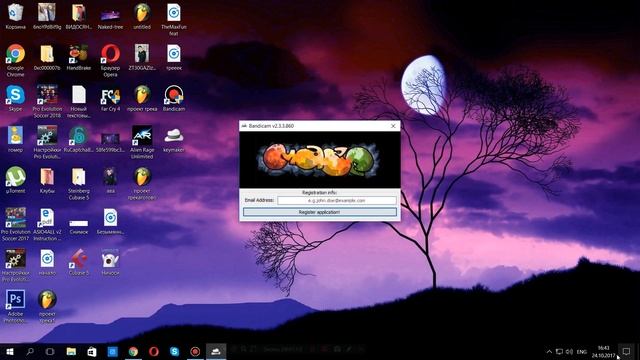Select the HandBrake desktop shortcut
640x360 pixels.
click(79, 58)
